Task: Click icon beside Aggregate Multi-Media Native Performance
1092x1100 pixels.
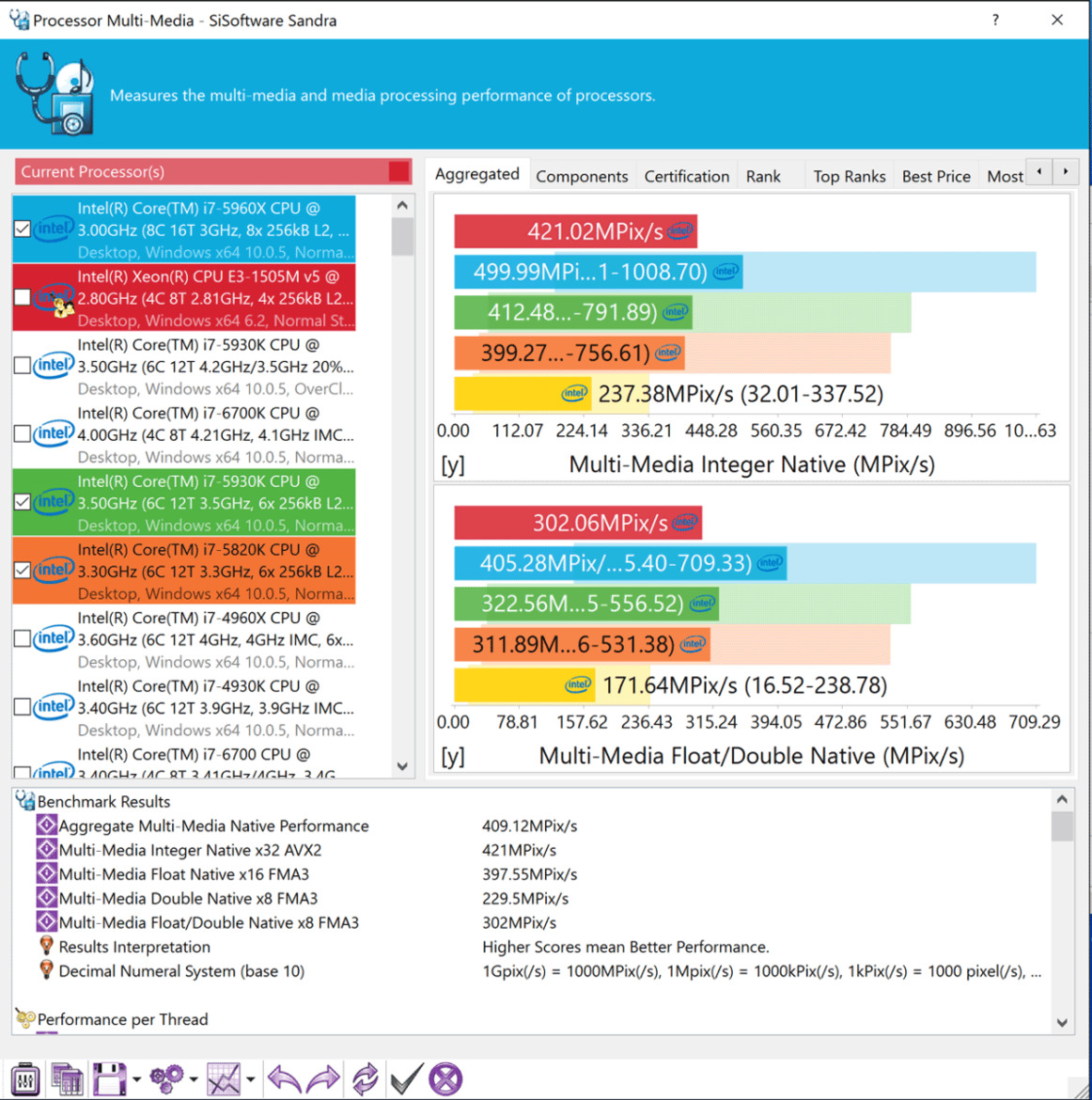Action: (x=46, y=825)
